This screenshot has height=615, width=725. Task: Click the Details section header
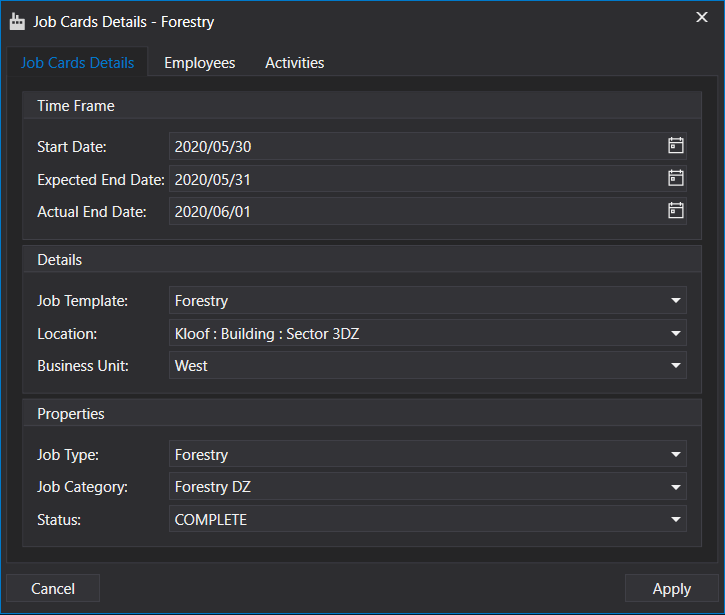coord(362,259)
